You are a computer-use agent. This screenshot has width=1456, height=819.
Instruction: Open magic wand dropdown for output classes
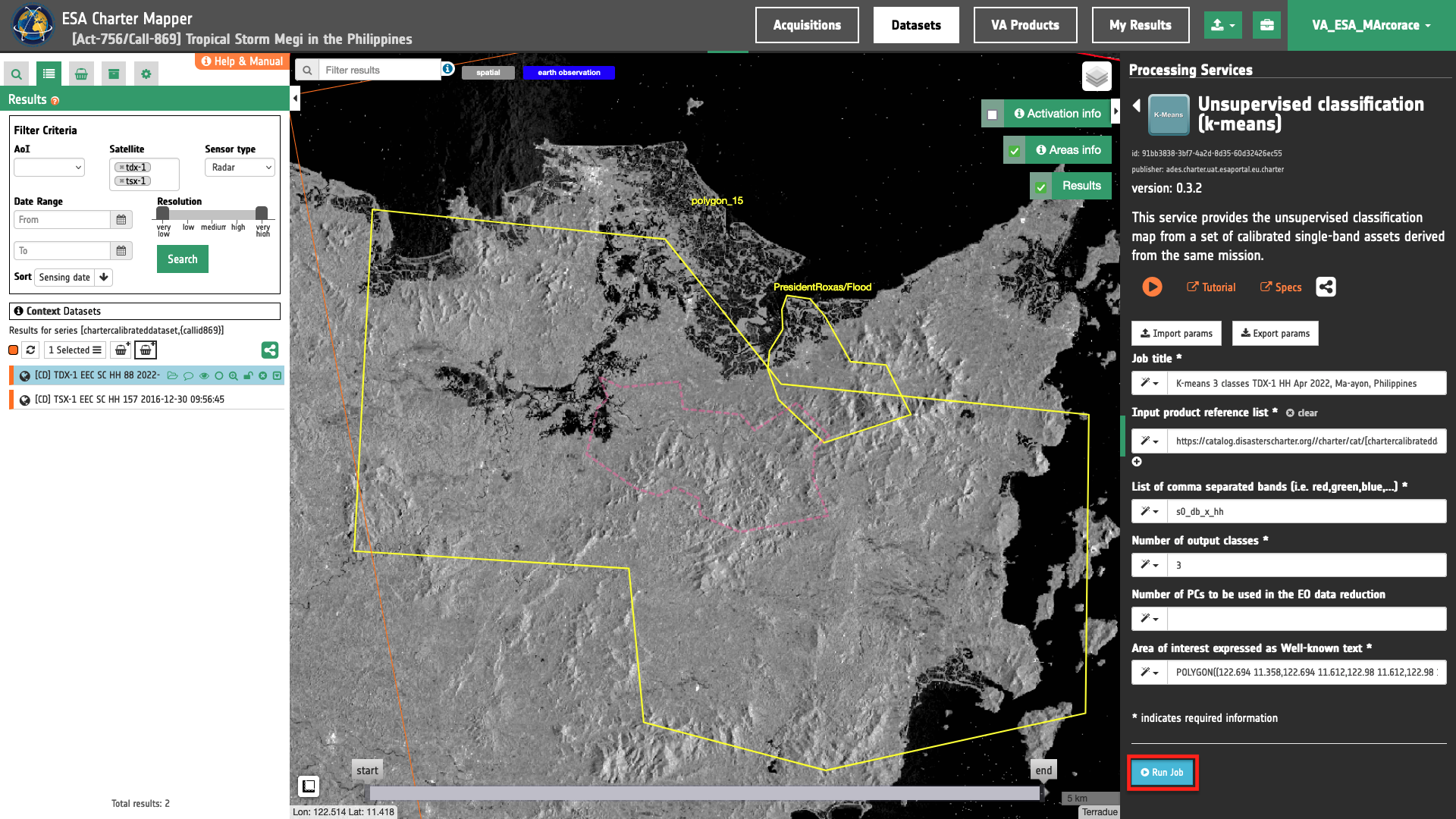tap(1149, 565)
